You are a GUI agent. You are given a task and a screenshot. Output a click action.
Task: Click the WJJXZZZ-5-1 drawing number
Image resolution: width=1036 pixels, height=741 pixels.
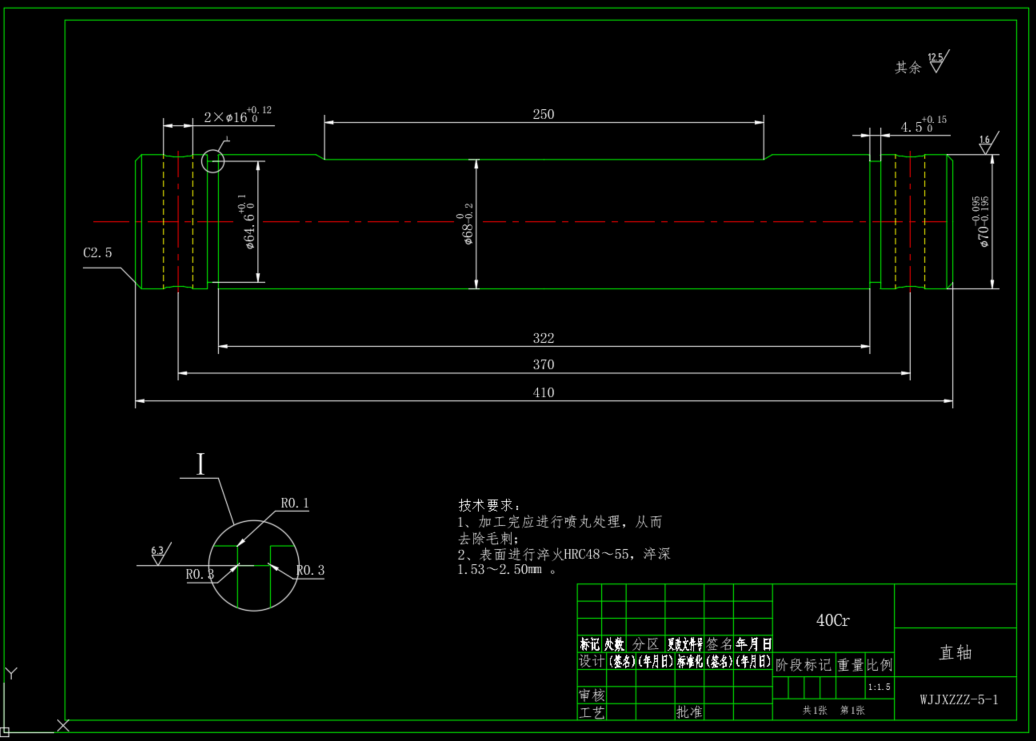[x=959, y=699]
